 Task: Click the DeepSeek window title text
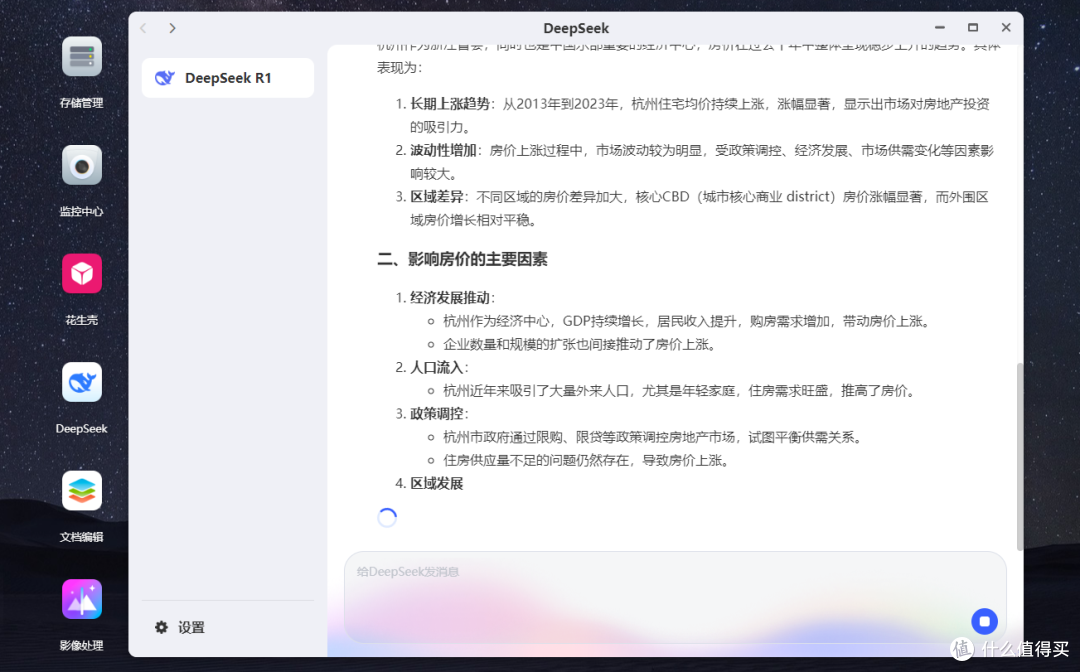576,28
